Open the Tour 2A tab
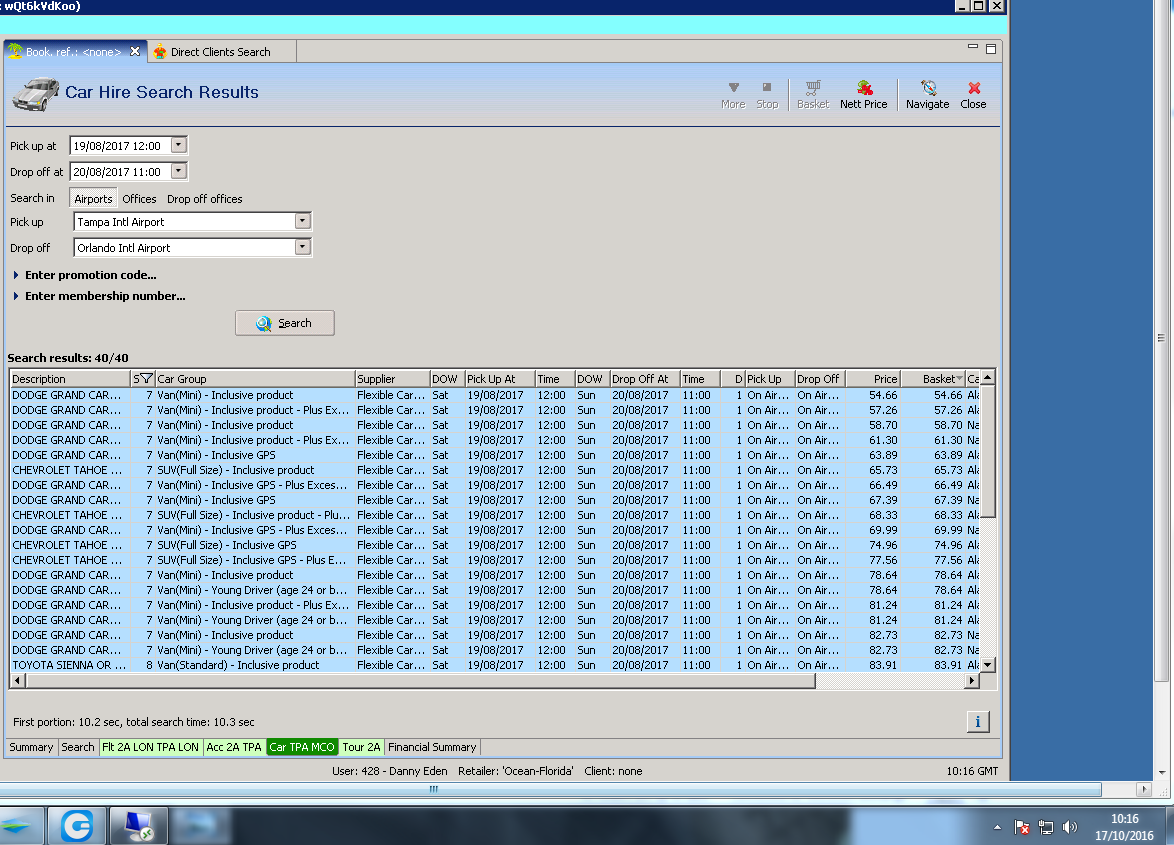Viewport: 1174px width, 845px height. (x=362, y=747)
